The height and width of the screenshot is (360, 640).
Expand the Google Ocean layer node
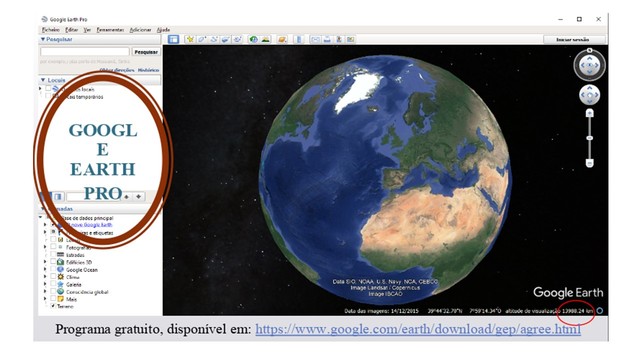45,269
